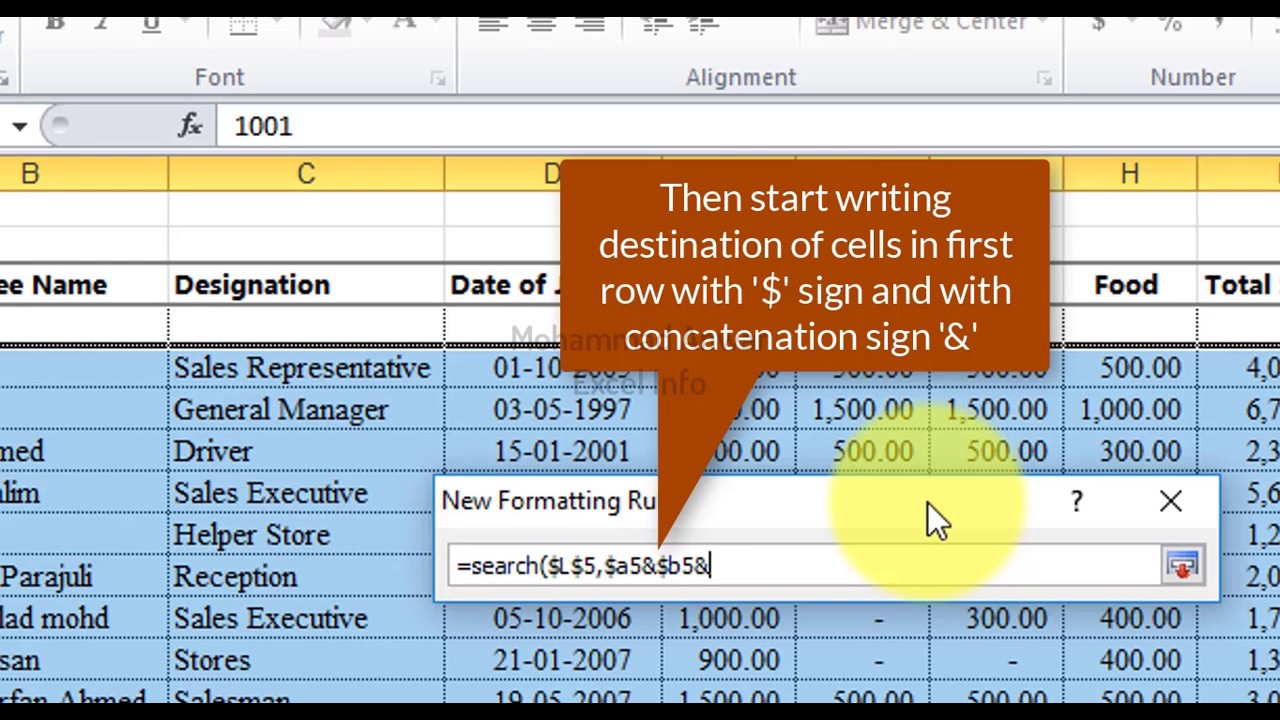The image size is (1280, 720).
Task: Open the Name Box dropdown arrow
Action: [x=19, y=126]
